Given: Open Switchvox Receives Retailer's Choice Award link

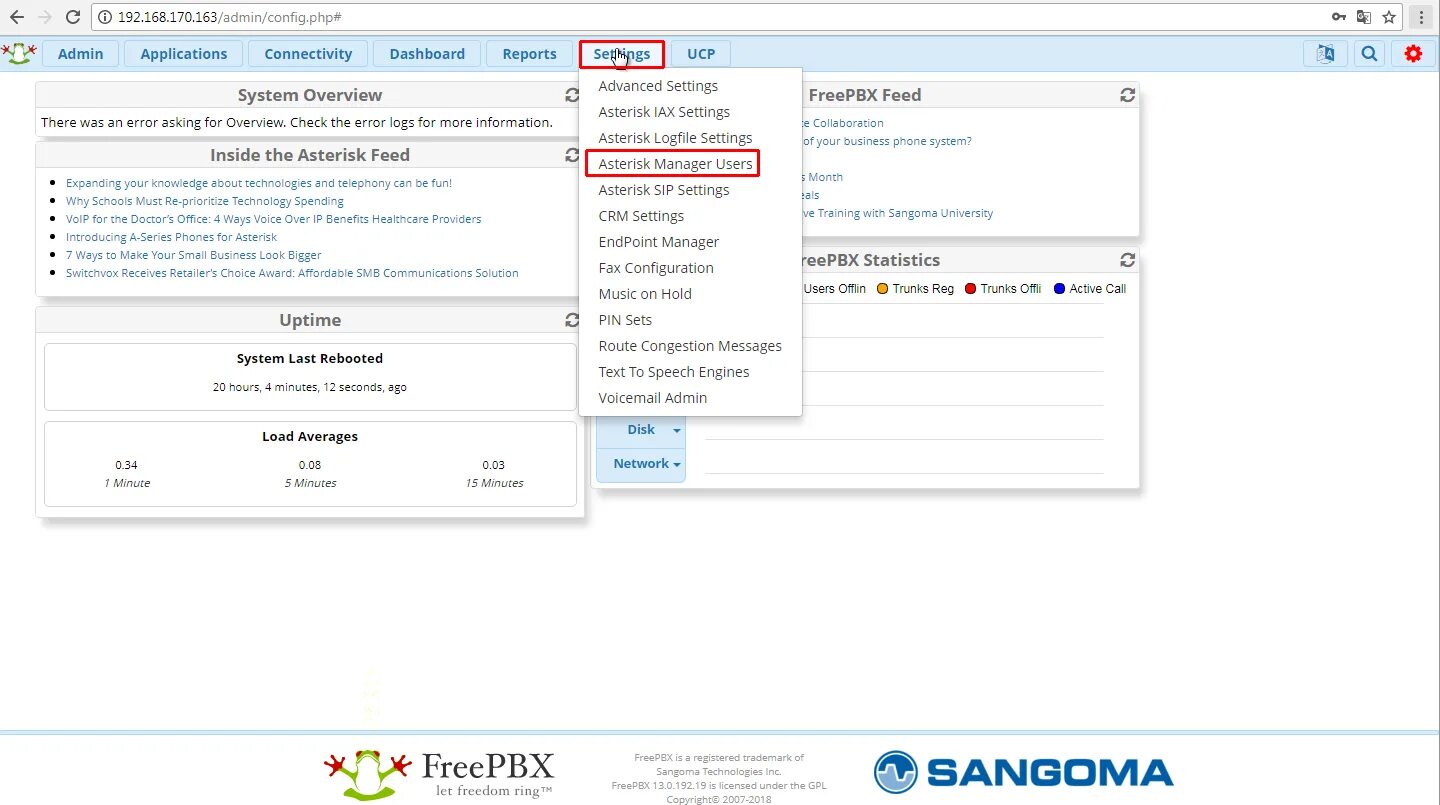Looking at the screenshot, I should pyautogui.click(x=292, y=273).
